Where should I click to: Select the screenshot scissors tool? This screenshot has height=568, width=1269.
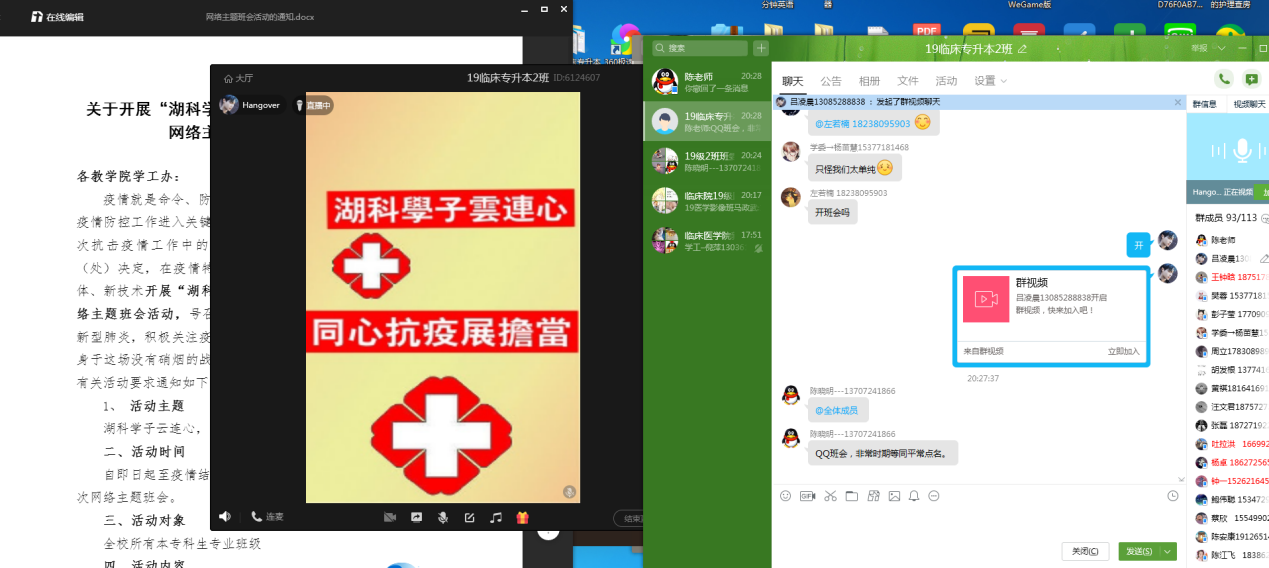pyautogui.click(x=830, y=496)
